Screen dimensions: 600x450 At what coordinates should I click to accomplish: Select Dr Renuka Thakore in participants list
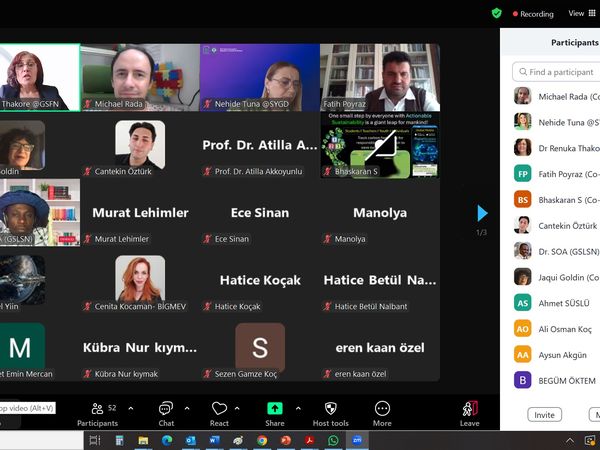[x=557, y=148]
